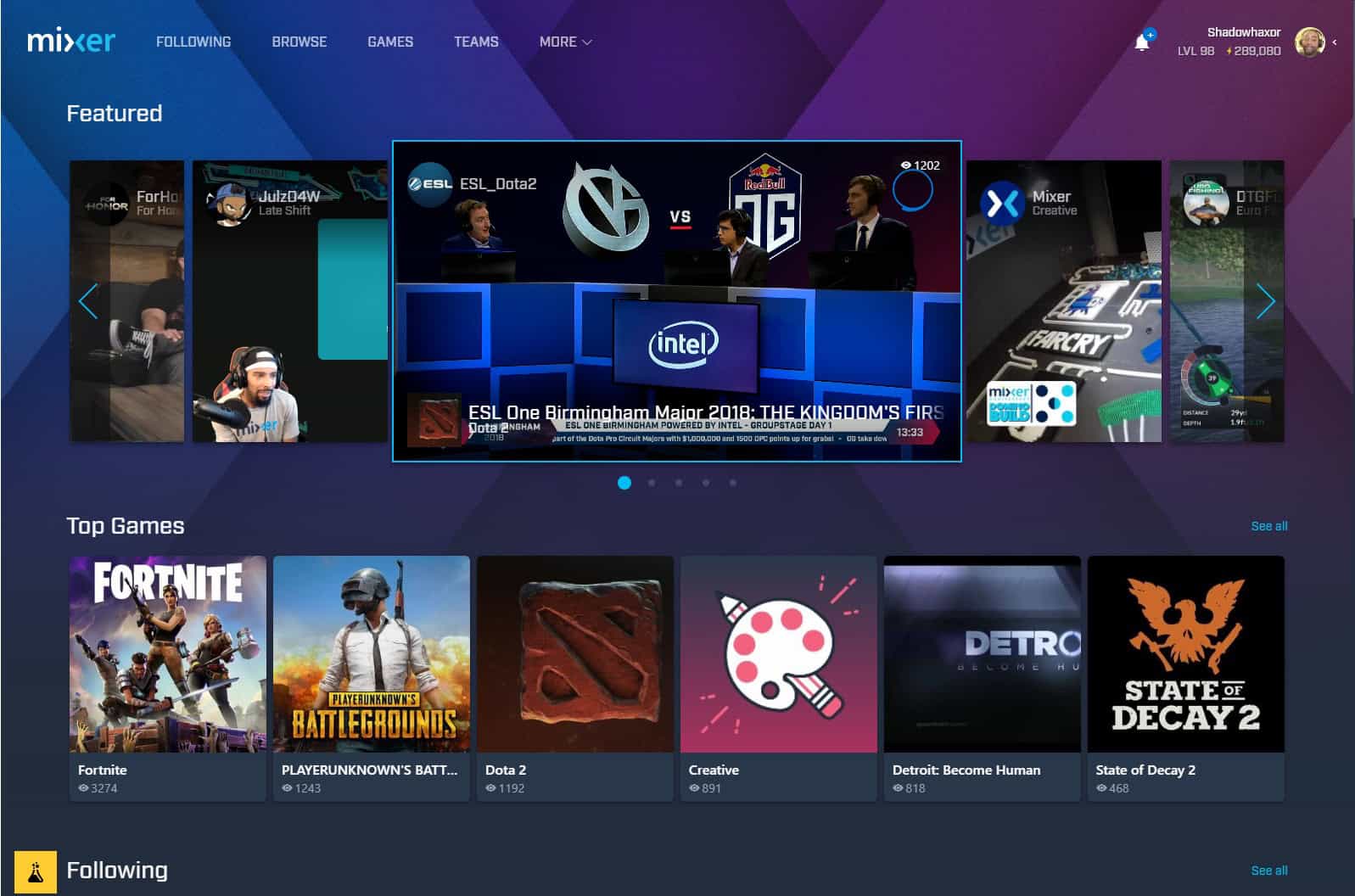Select the first carousel dot
Viewport: 1355px width, 896px height.
(x=624, y=483)
